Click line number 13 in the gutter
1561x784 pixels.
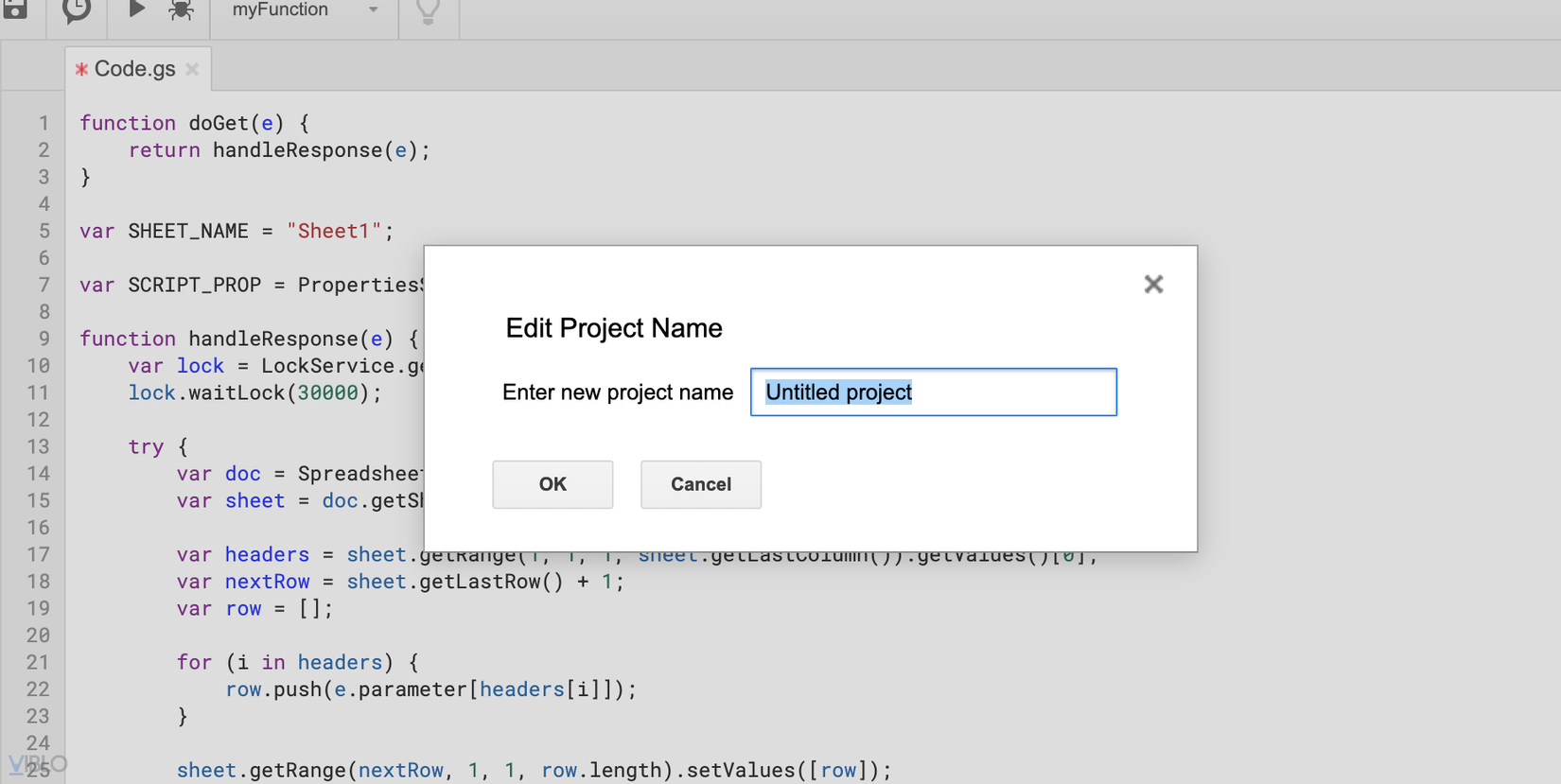[x=38, y=446]
